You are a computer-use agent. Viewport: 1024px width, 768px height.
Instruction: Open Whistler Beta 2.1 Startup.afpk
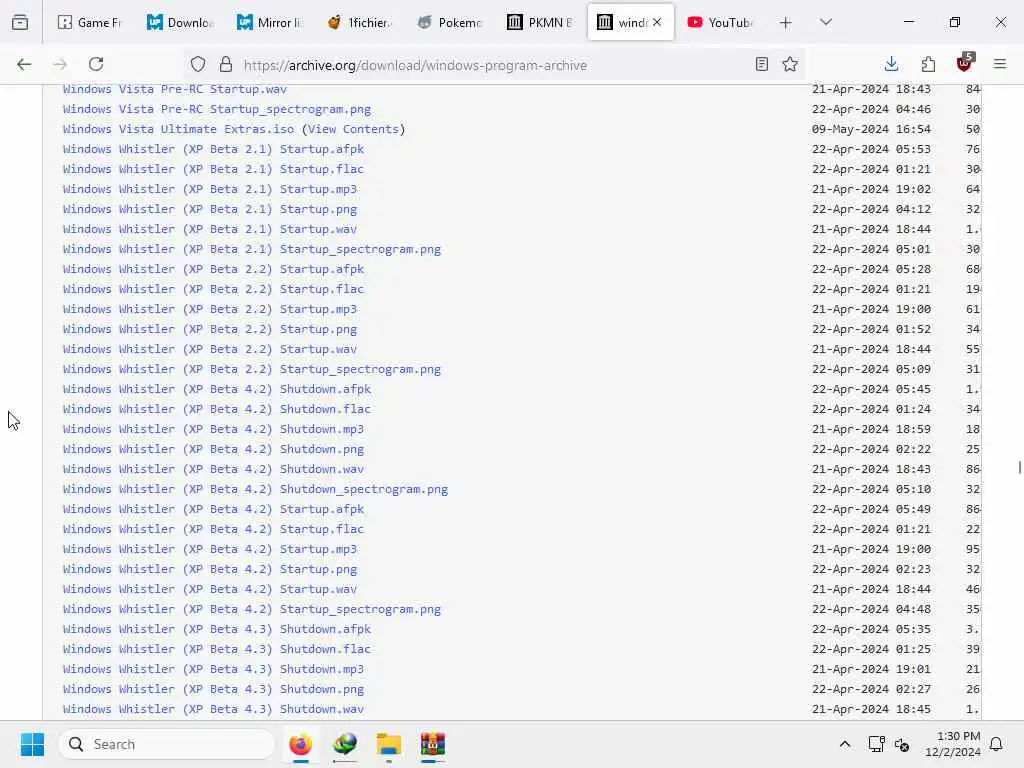(213, 149)
